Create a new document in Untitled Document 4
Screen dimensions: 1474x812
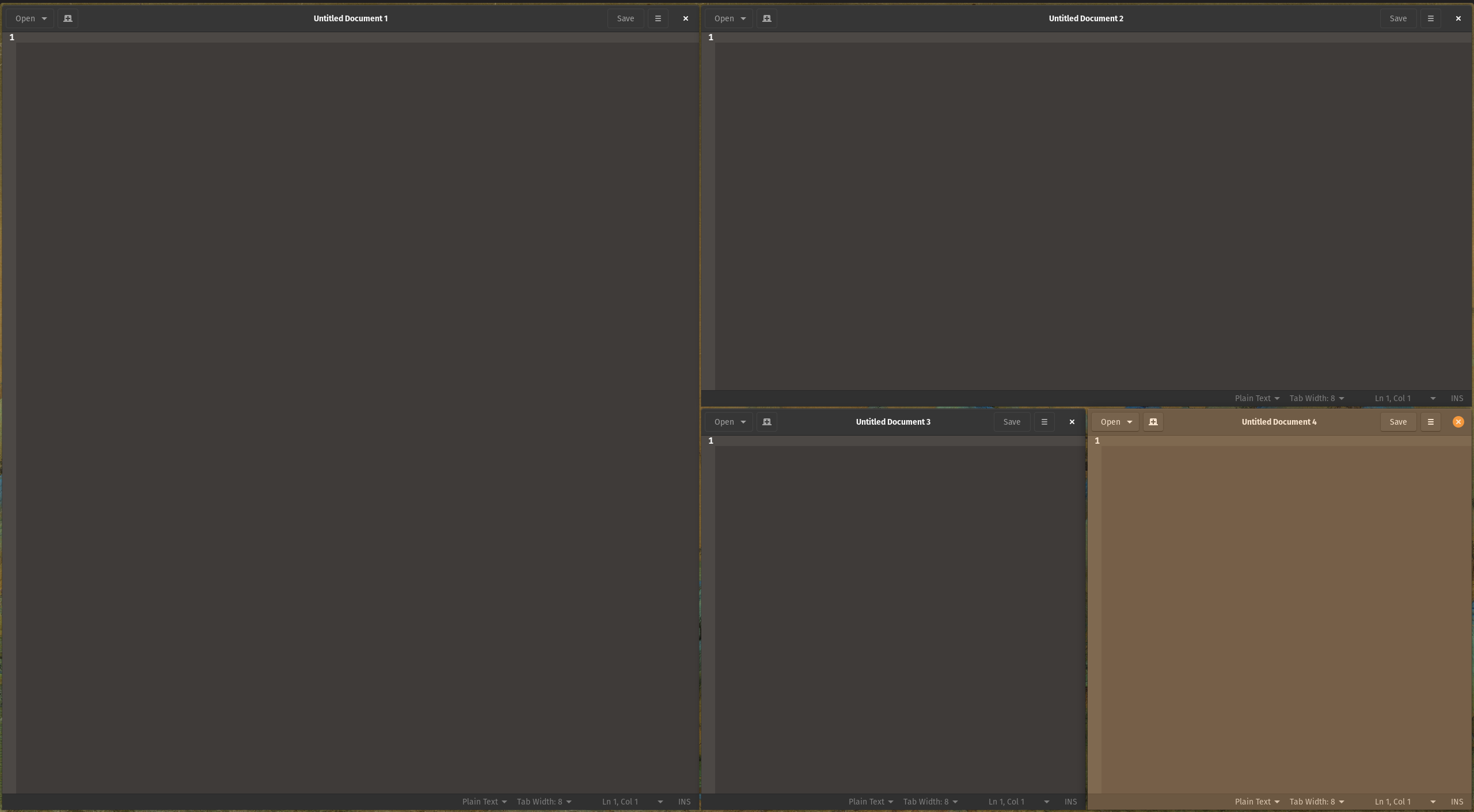coord(1153,421)
